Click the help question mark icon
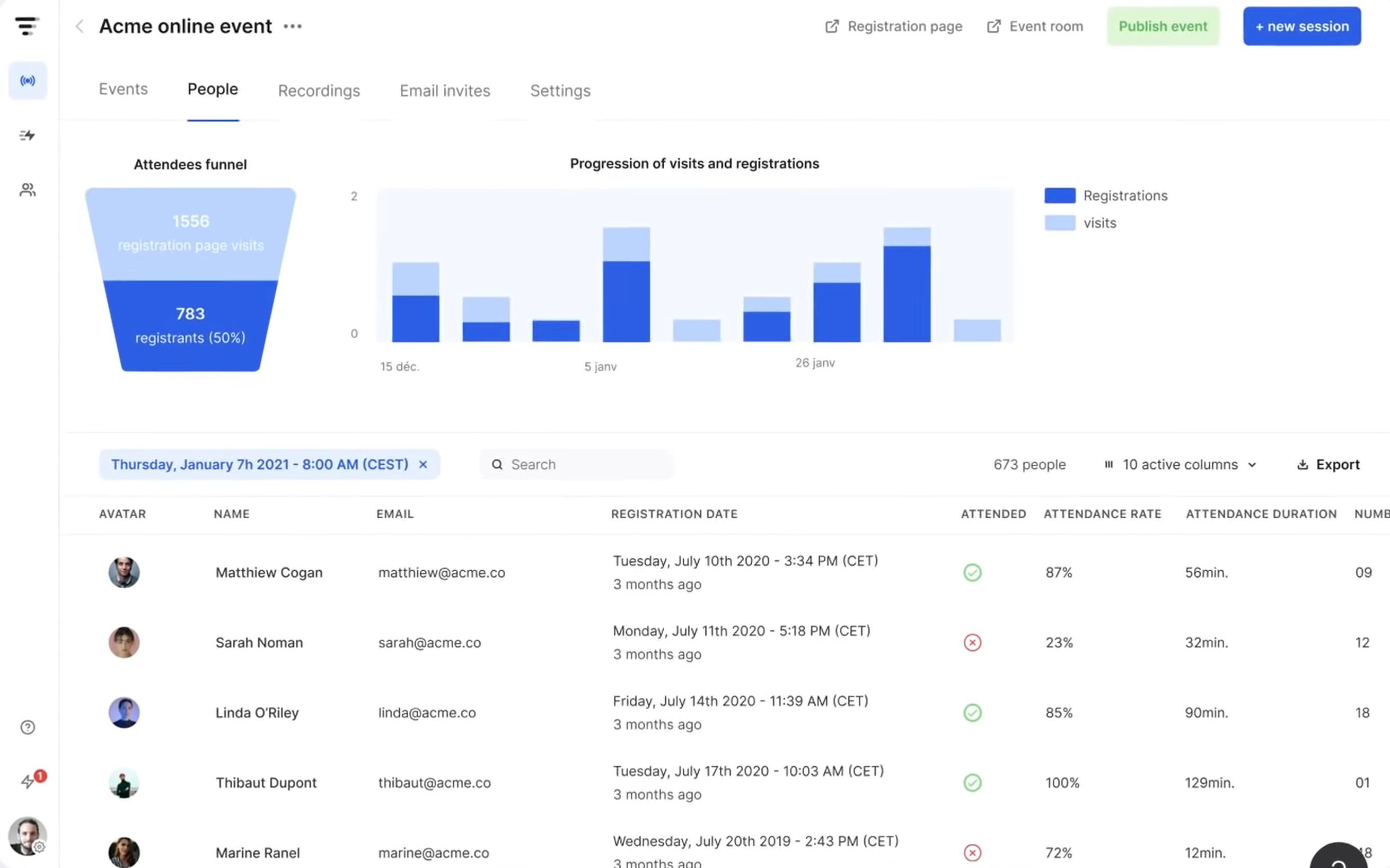The width and height of the screenshot is (1390, 868). (27, 728)
